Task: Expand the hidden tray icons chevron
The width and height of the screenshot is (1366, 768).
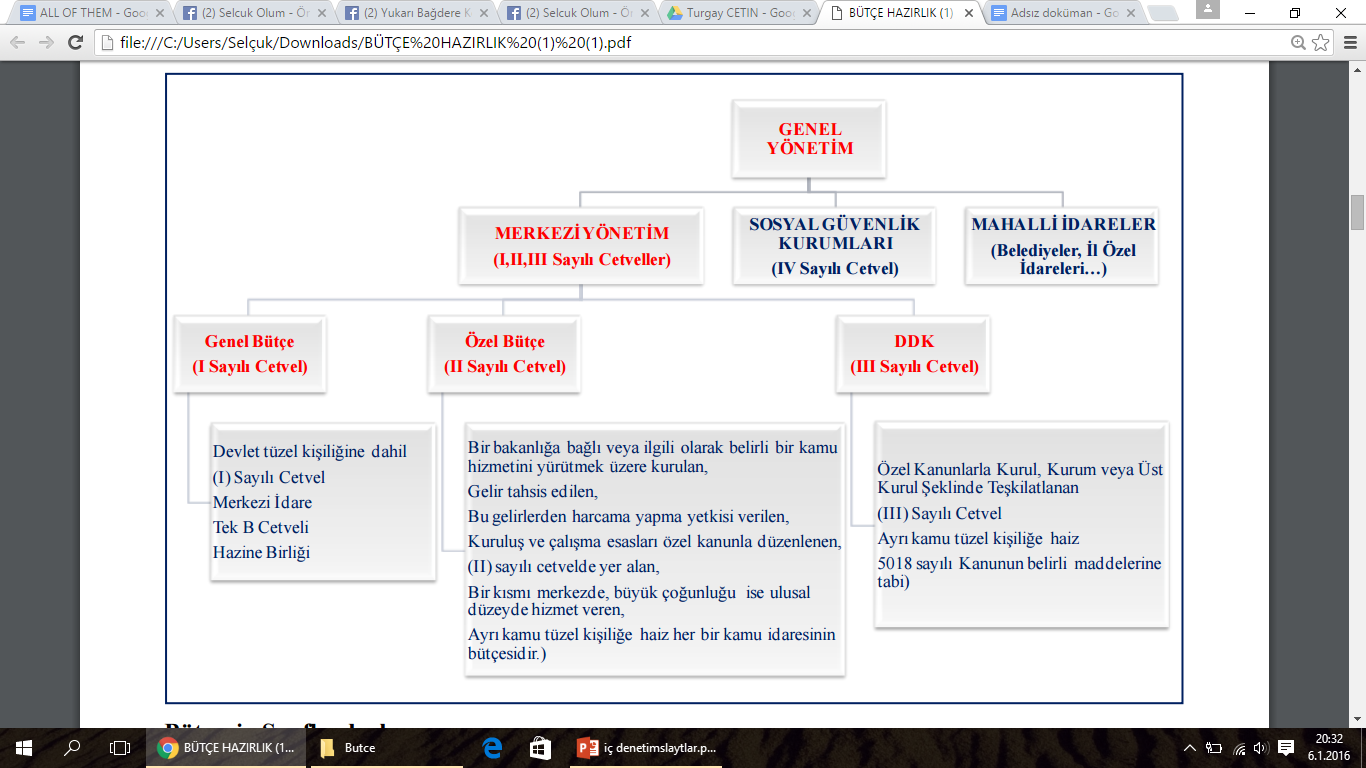Action: [1190, 748]
